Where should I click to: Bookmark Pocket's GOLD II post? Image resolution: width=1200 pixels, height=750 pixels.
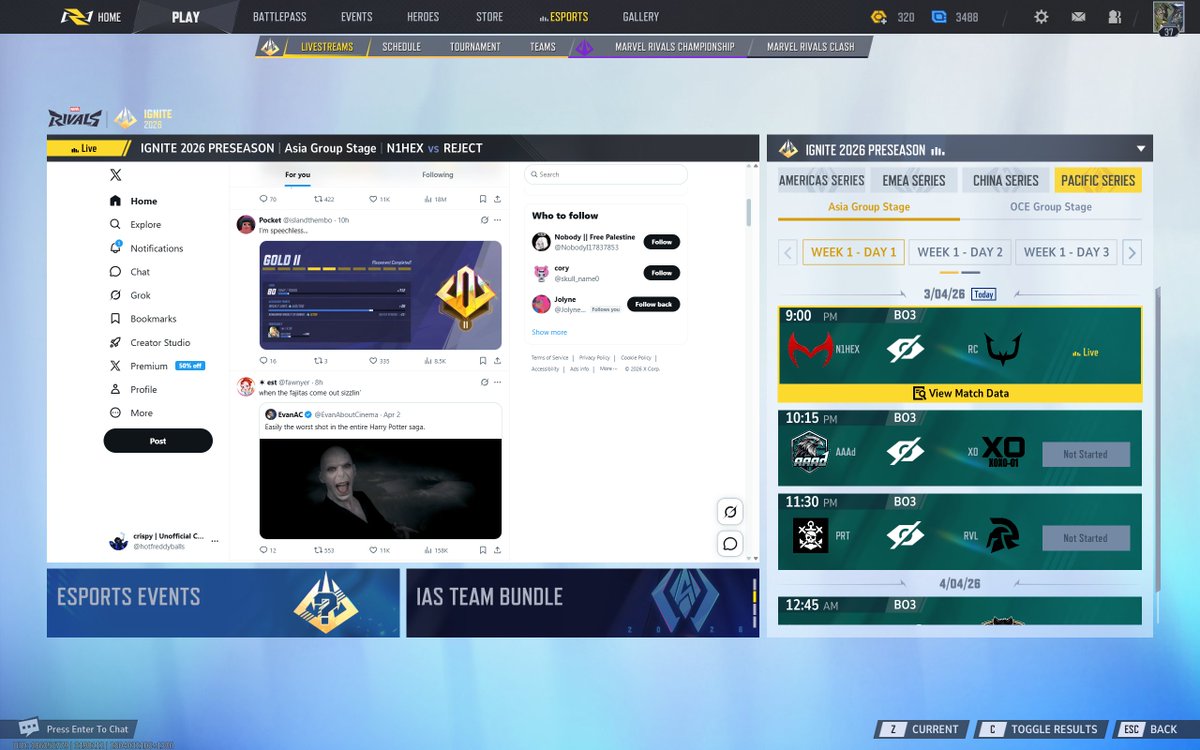[482, 361]
